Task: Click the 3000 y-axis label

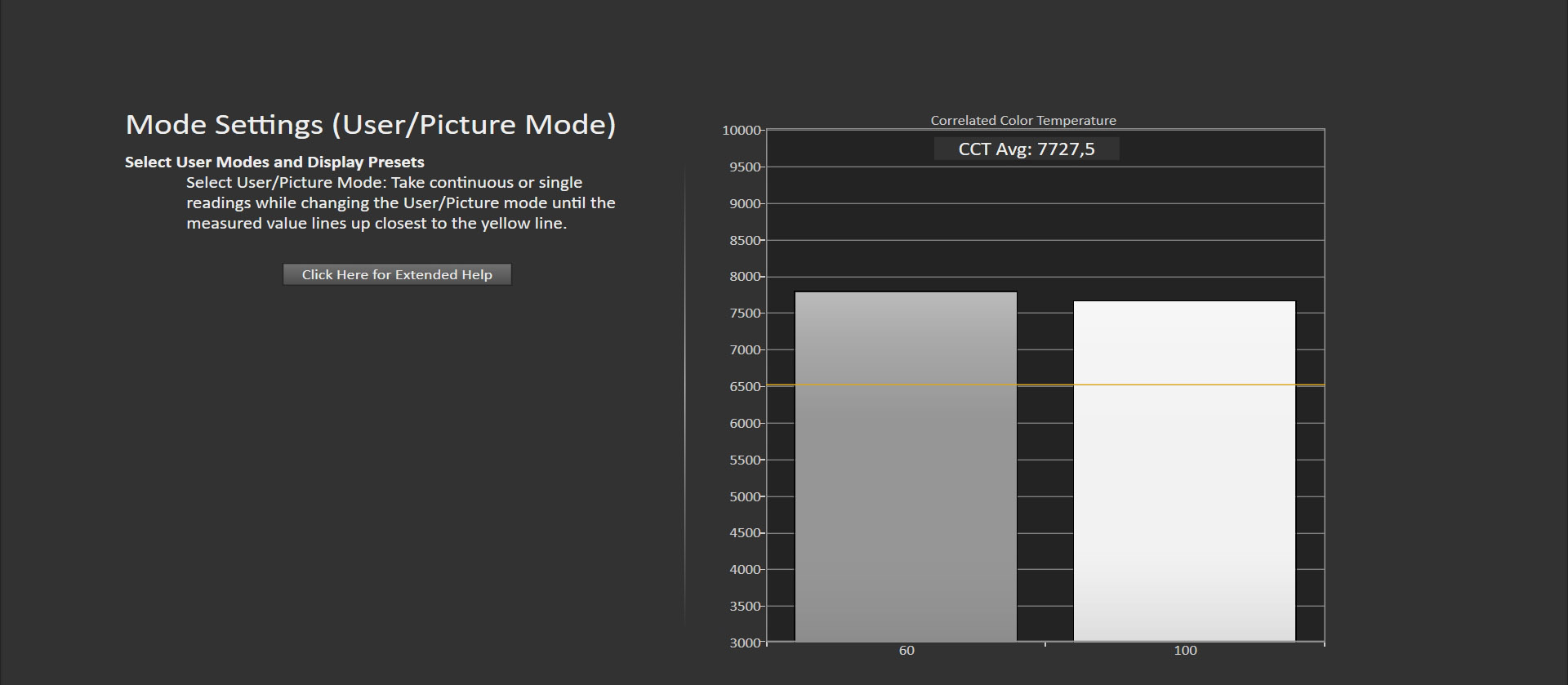Action: 745,643
